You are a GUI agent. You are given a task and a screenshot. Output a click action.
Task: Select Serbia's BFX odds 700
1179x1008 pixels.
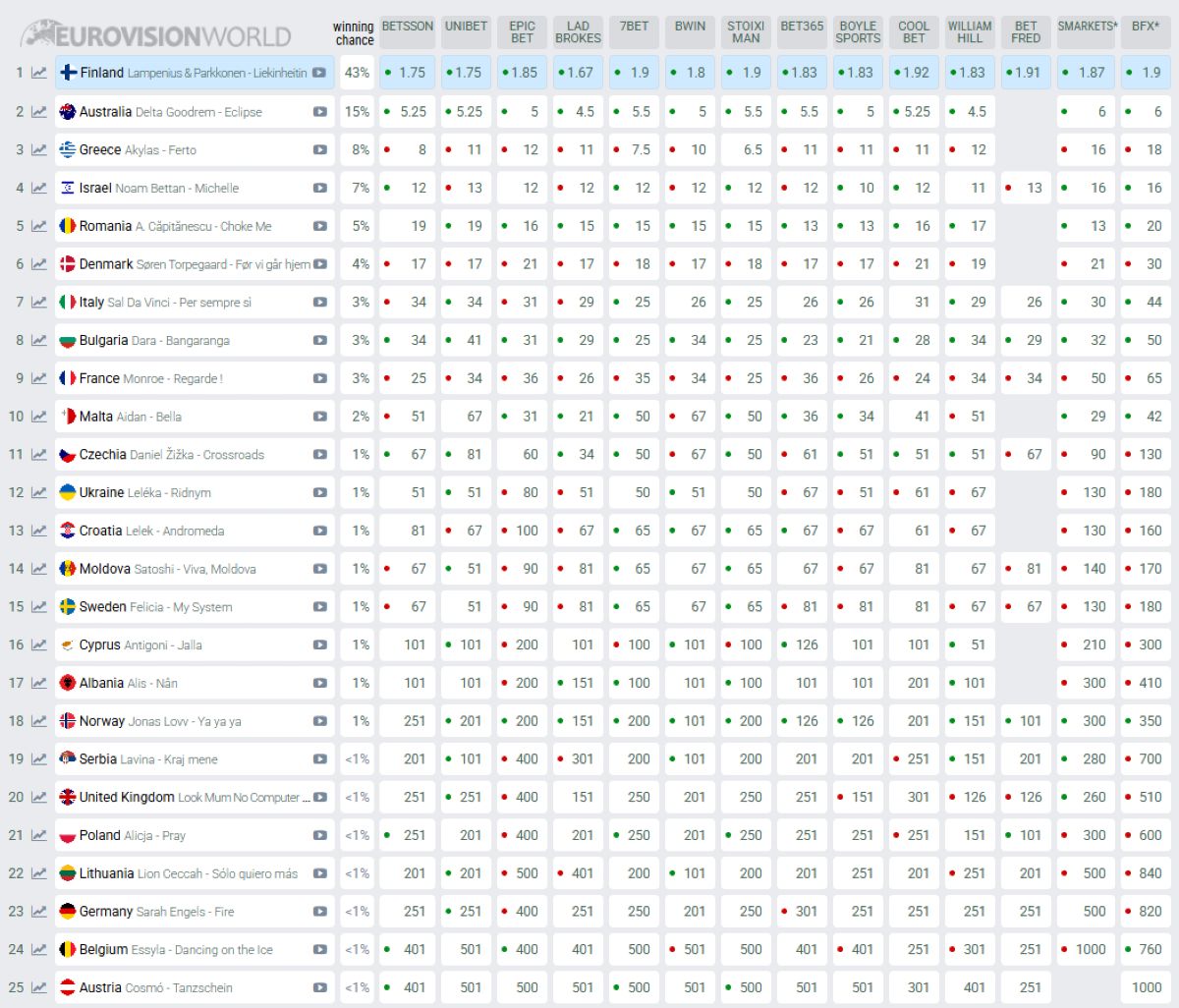pyautogui.click(x=1145, y=759)
